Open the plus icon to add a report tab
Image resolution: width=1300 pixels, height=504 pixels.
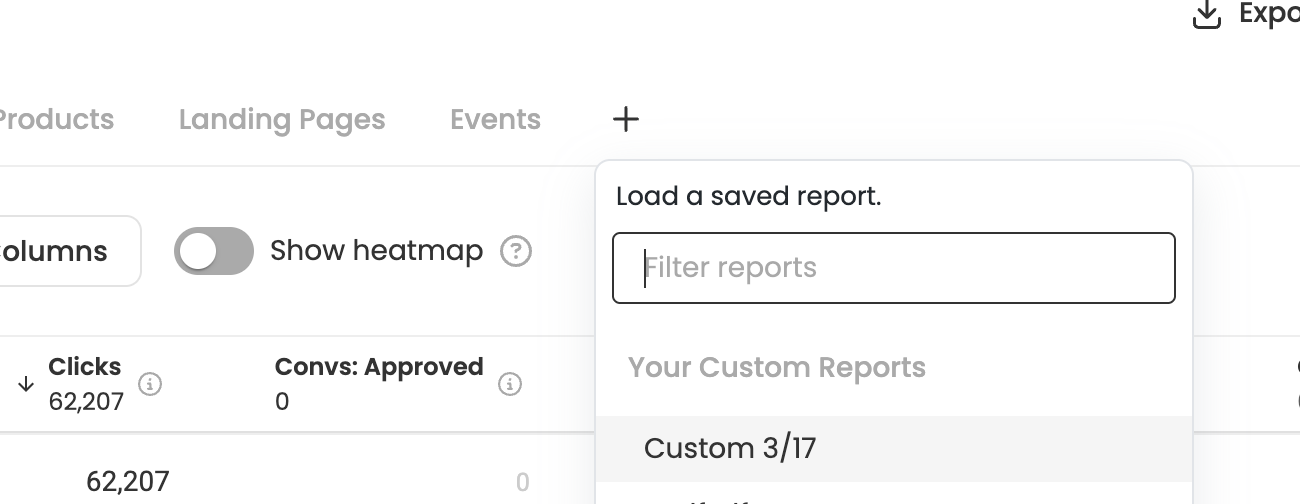(625, 119)
